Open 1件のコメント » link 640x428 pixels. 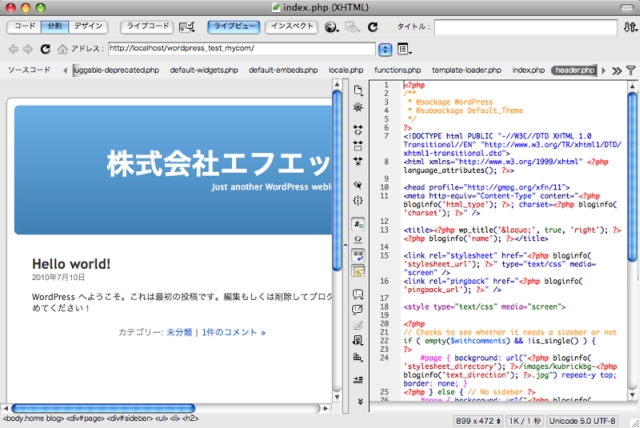[x=234, y=333]
